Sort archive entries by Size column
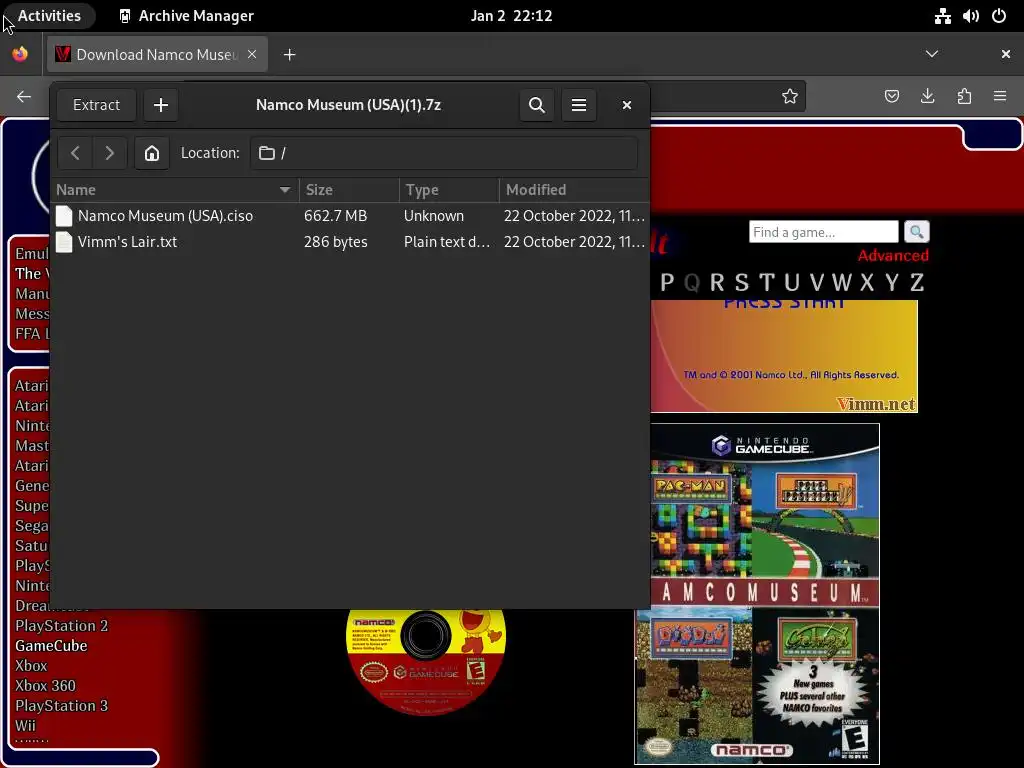The image size is (1024, 768). [349, 190]
